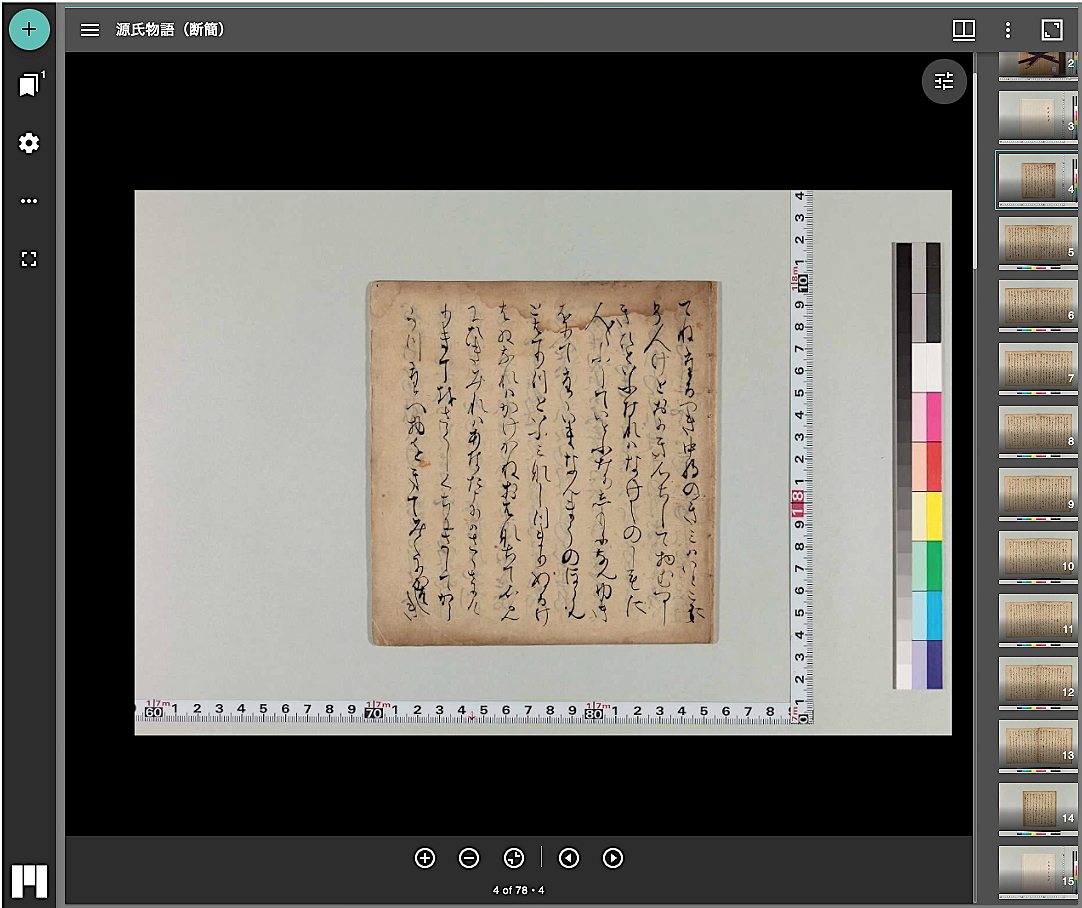The height and width of the screenshot is (908, 1082).
Task: Go to the previous page
Action: pos(569,858)
